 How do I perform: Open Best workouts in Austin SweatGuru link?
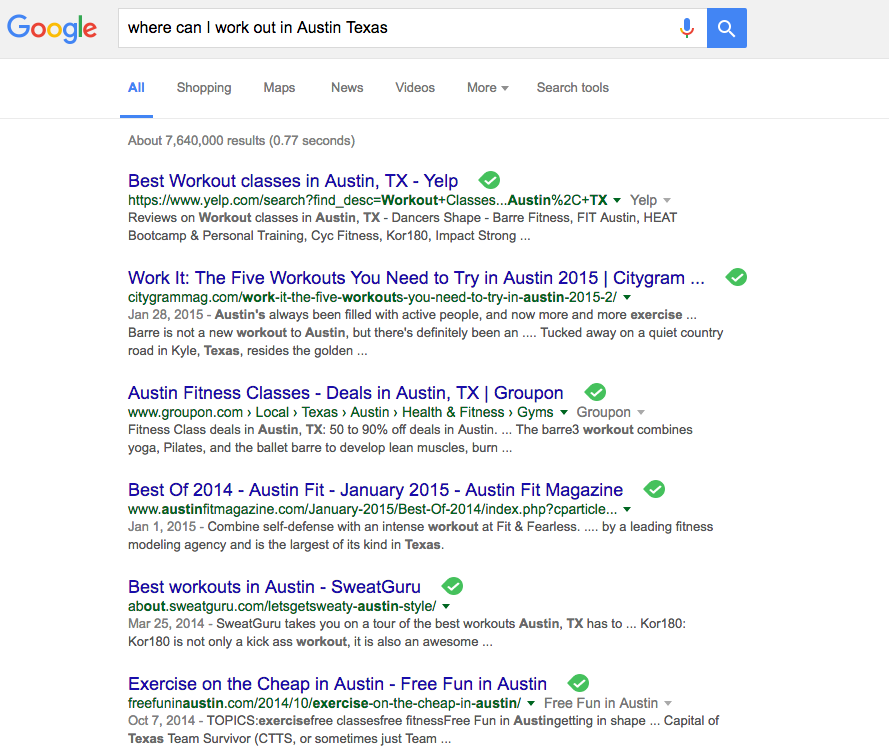click(274, 587)
